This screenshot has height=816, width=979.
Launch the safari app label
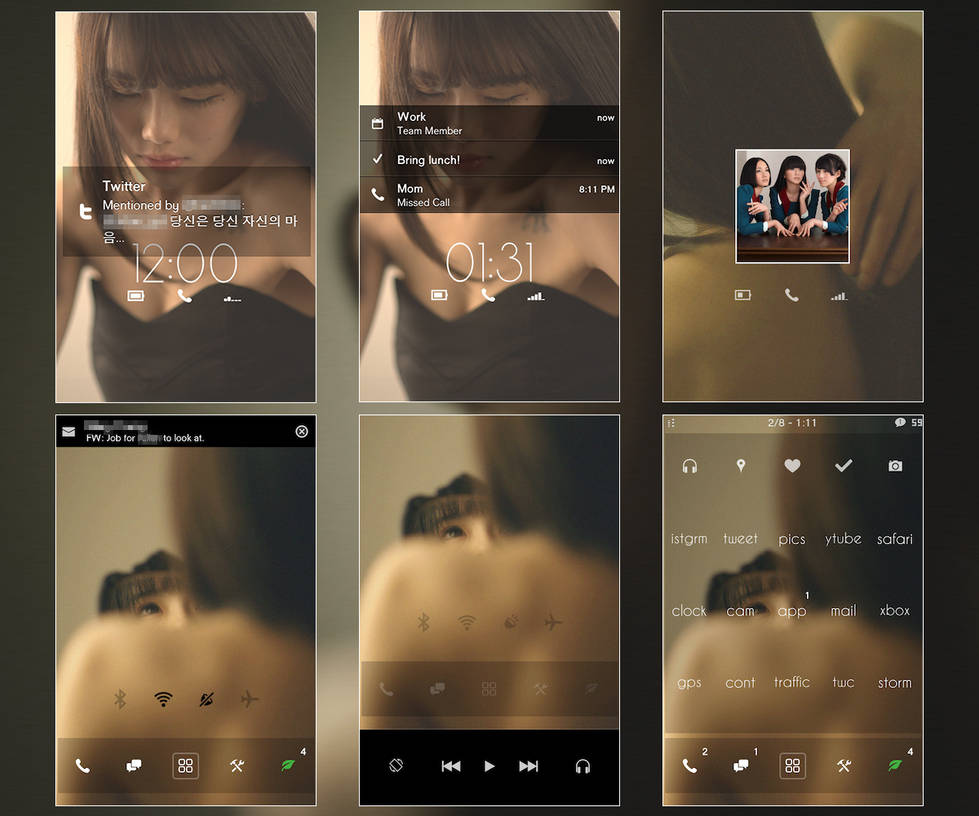click(895, 539)
